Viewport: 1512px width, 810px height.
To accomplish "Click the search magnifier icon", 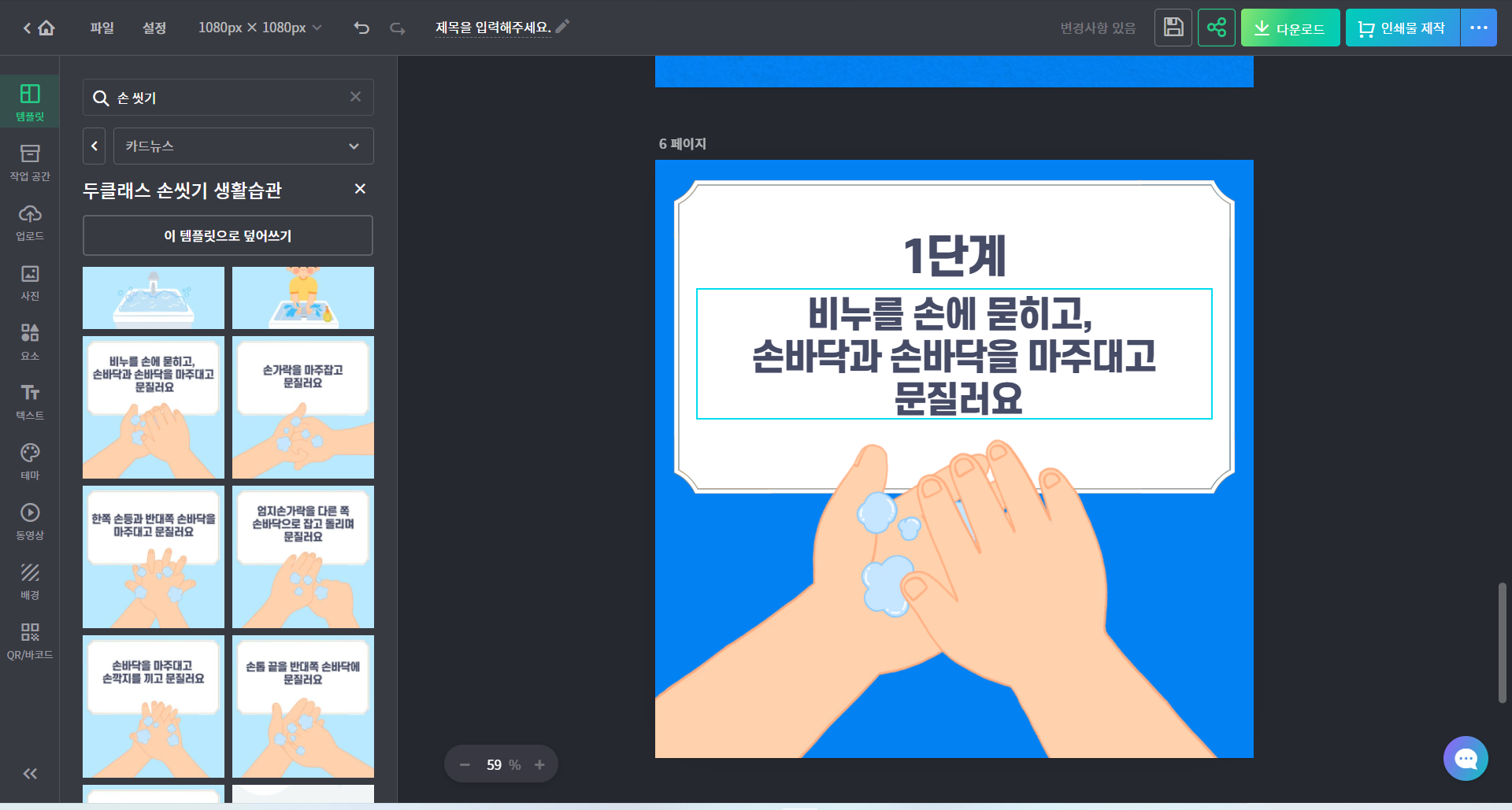I will (101, 98).
